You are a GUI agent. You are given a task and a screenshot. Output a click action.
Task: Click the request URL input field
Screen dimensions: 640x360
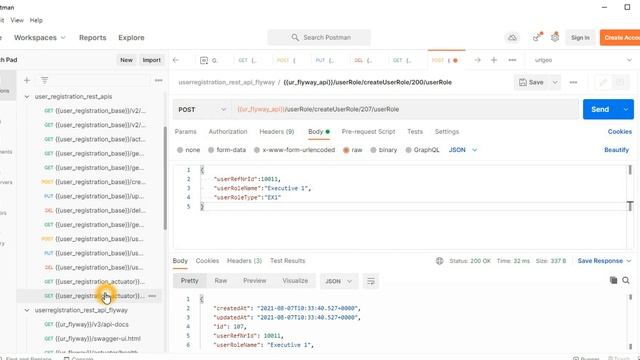(x=405, y=109)
